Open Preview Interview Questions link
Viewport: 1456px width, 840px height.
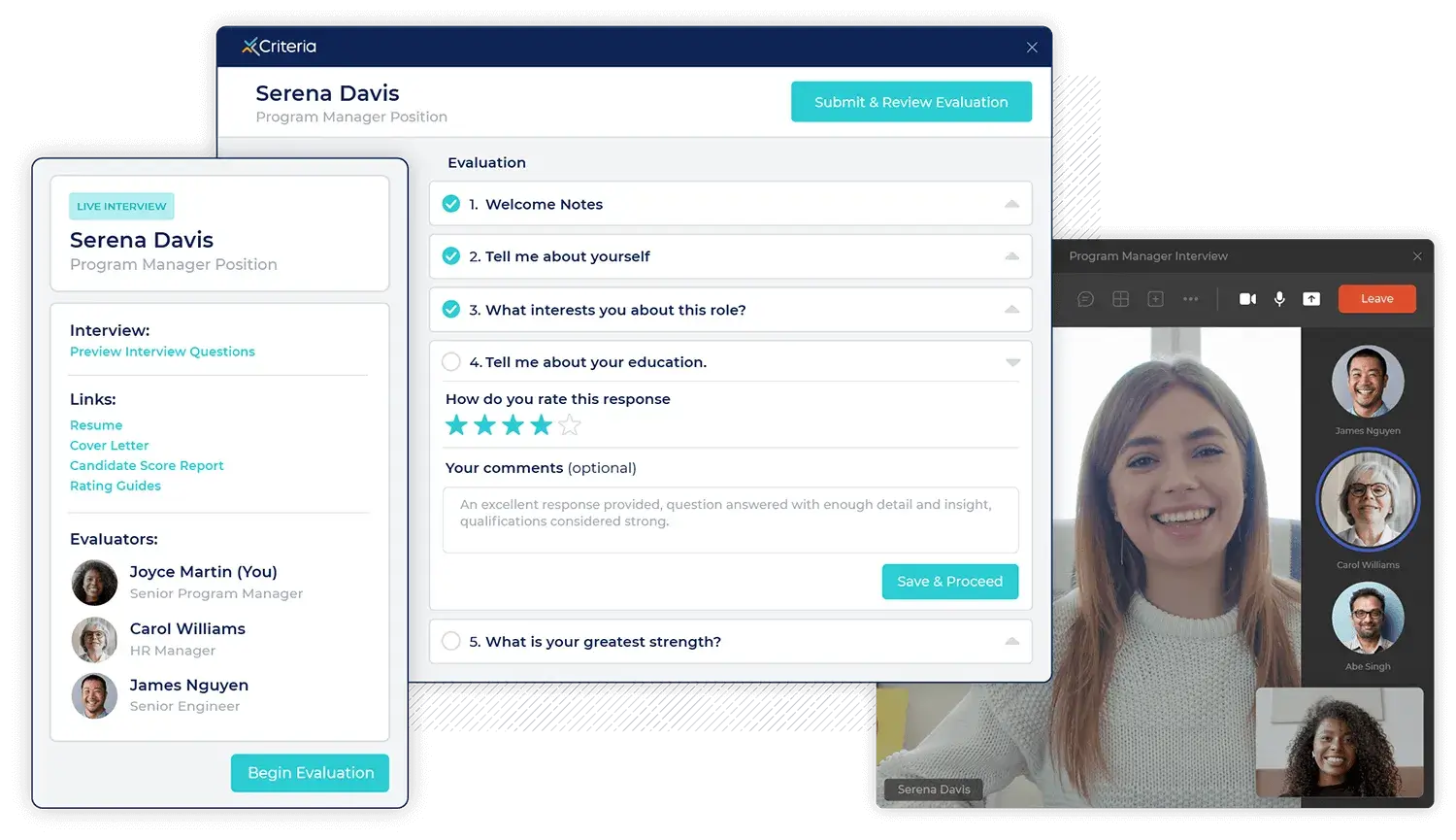pyautogui.click(x=162, y=352)
